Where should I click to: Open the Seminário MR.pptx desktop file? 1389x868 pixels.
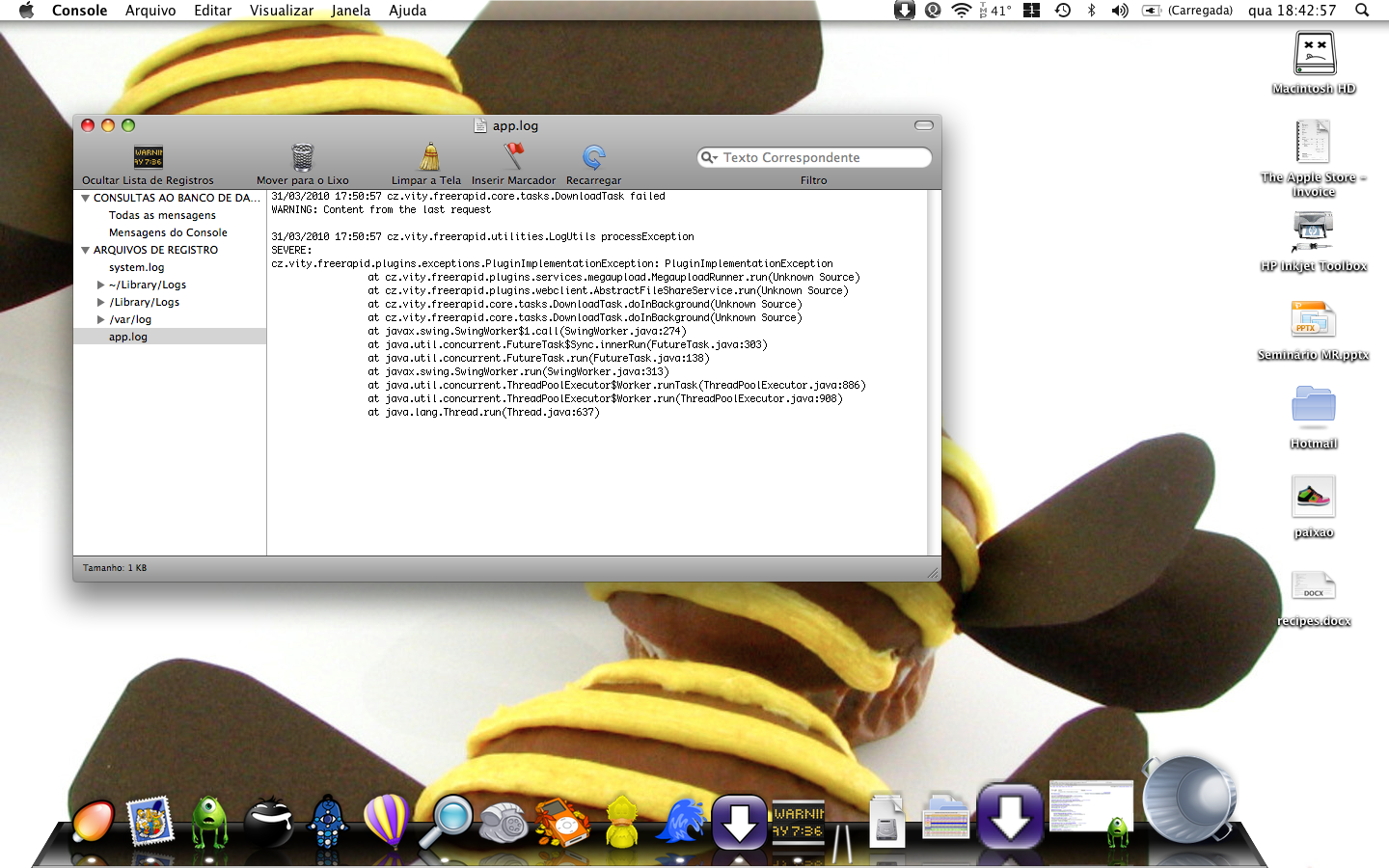tap(1313, 320)
